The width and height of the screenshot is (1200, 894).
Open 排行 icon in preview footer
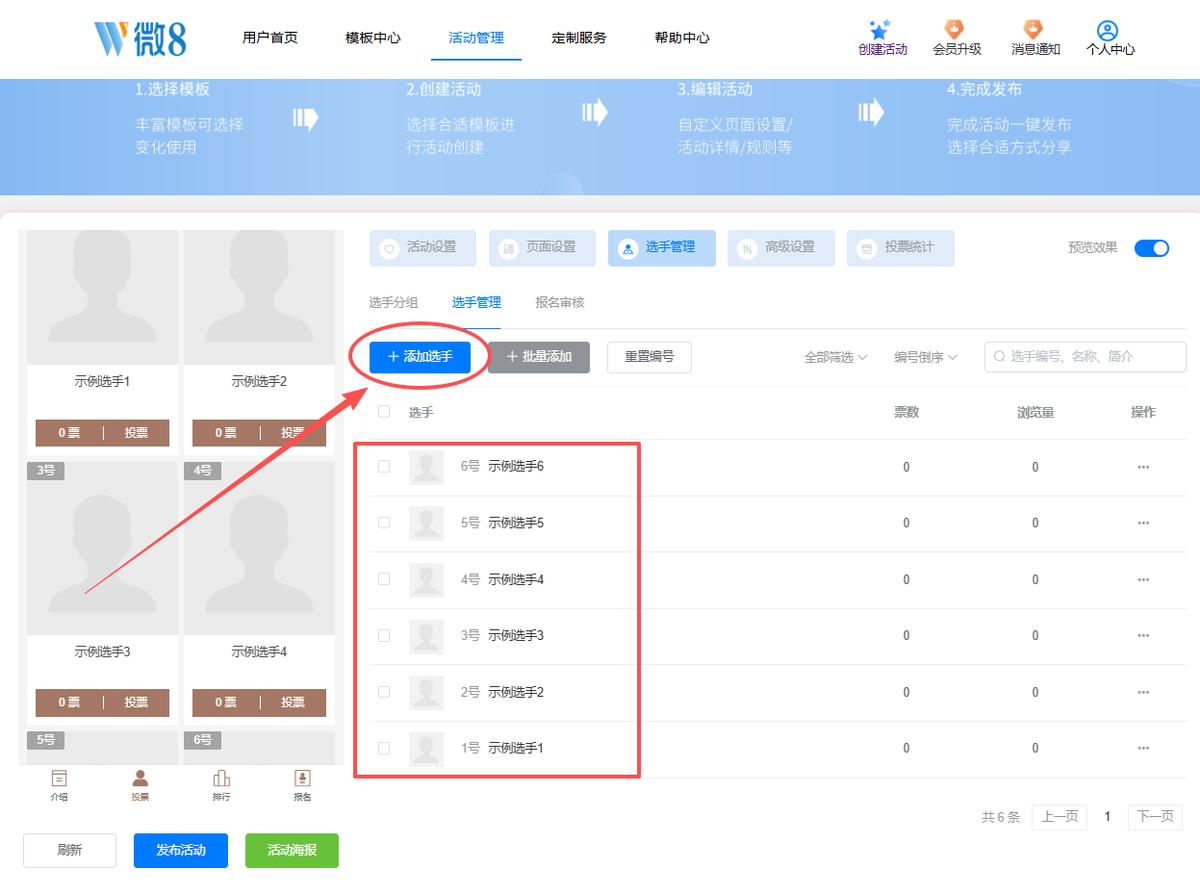pos(221,778)
